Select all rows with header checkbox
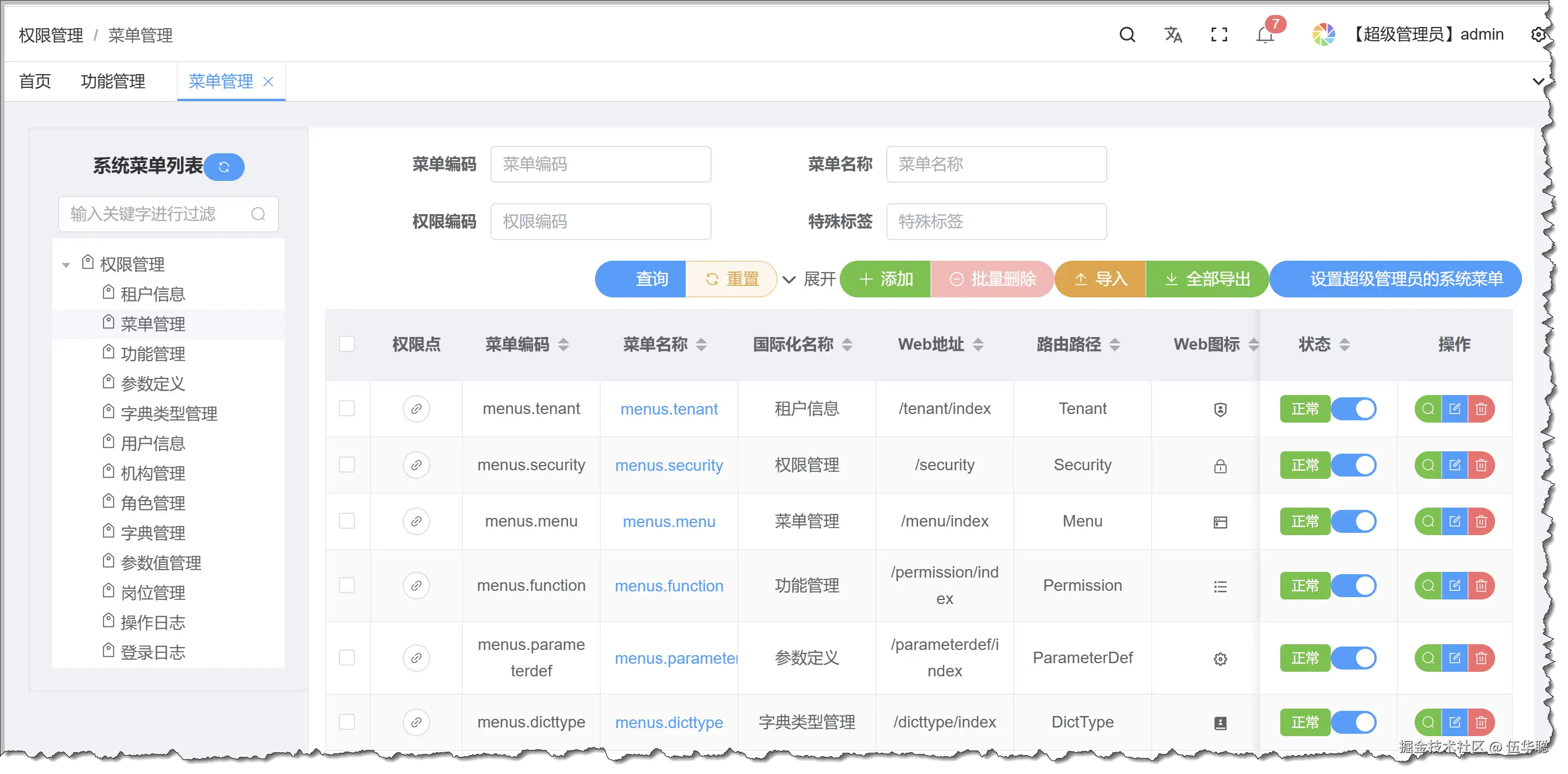The height and width of the screenshot is (774, 1568). coord(347,345)
